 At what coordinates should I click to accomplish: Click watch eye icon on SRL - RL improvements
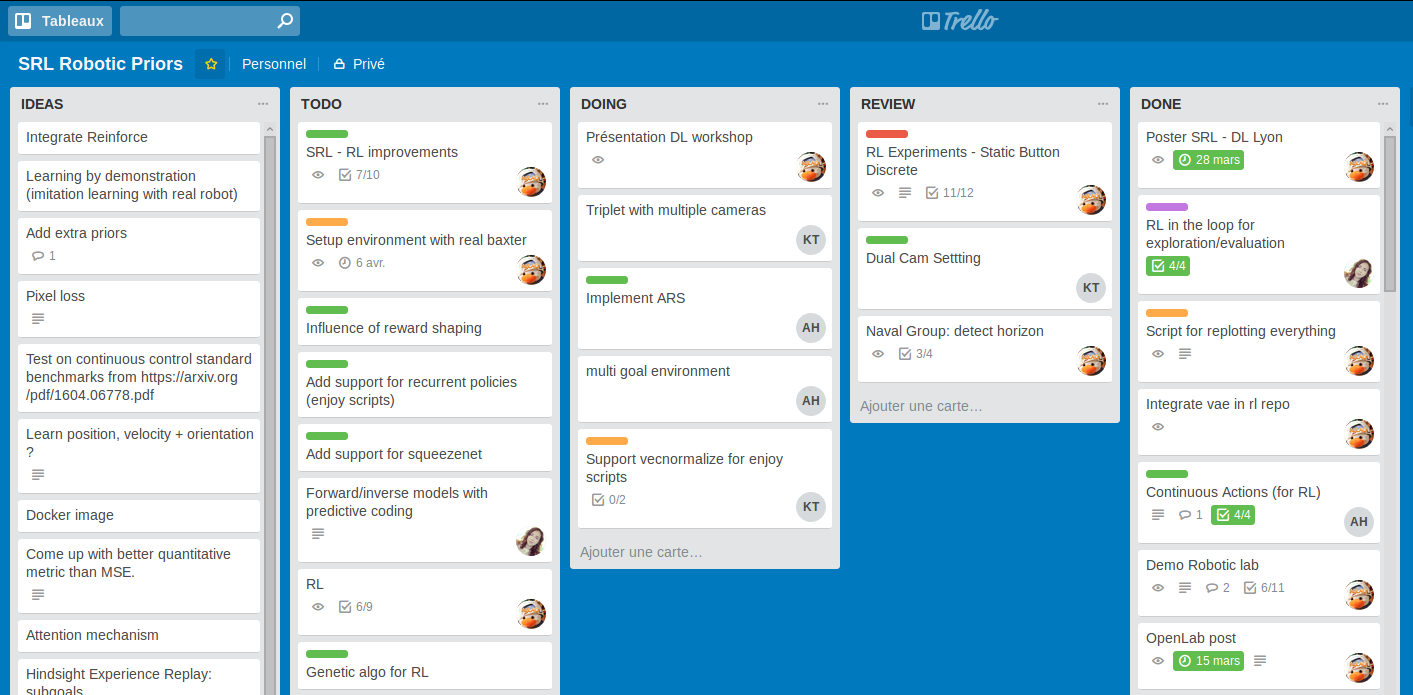(318, 175)
